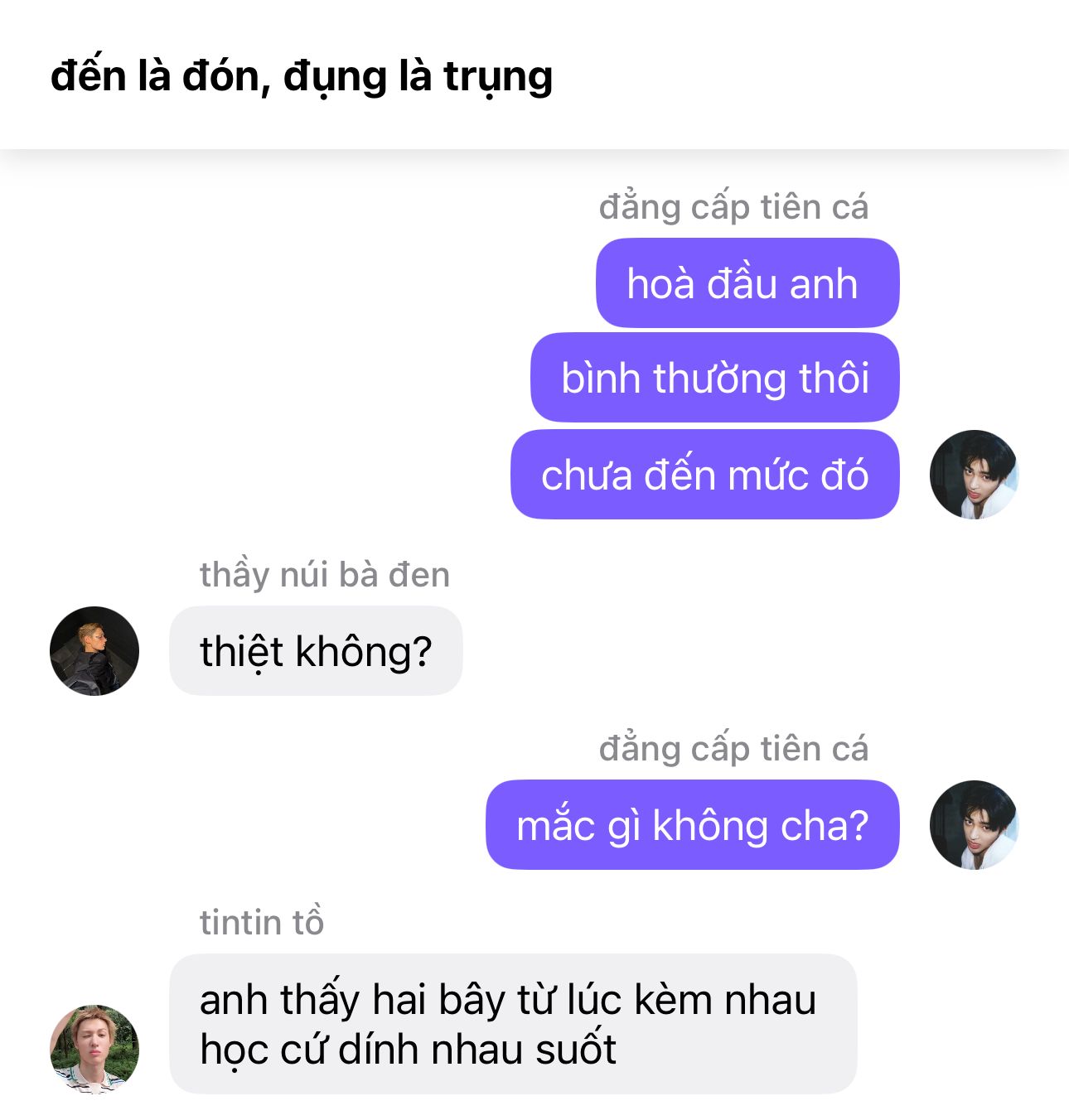This screenshot has width=1069, height=1120.
Task: Select the "mắc gì không cha?" message
Action: point(693,825)
